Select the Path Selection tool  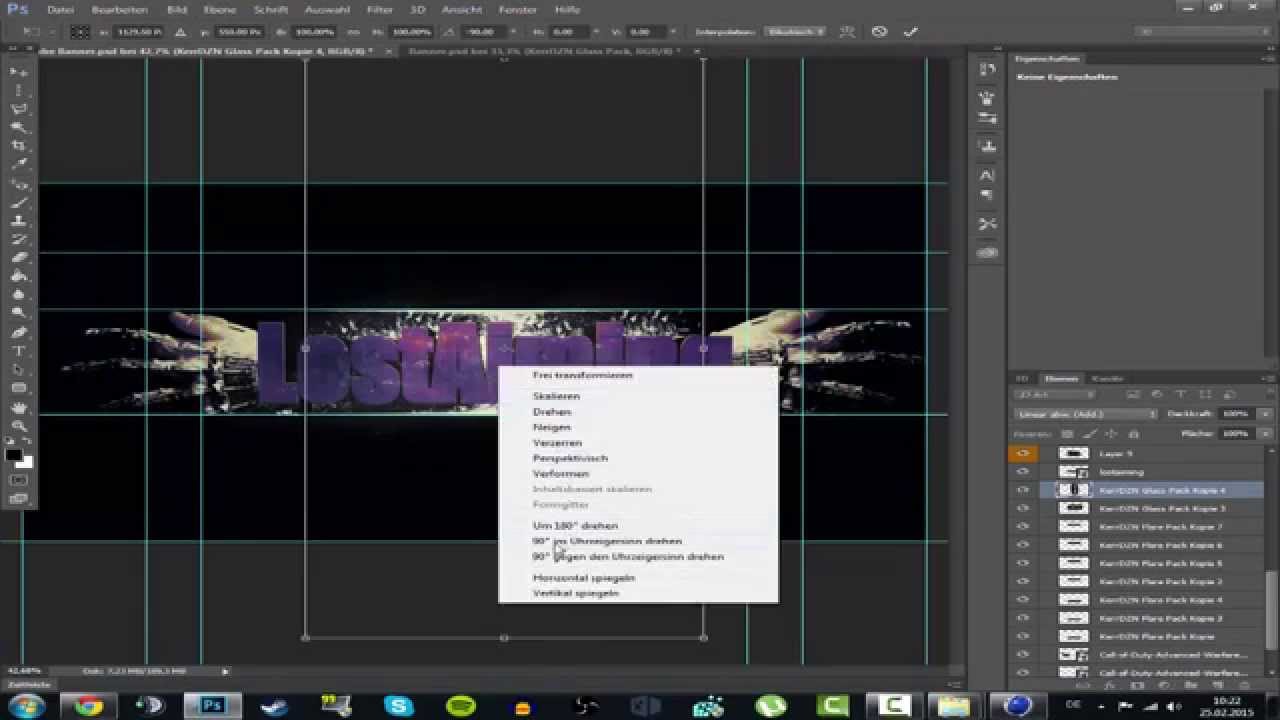click(19, 370)
